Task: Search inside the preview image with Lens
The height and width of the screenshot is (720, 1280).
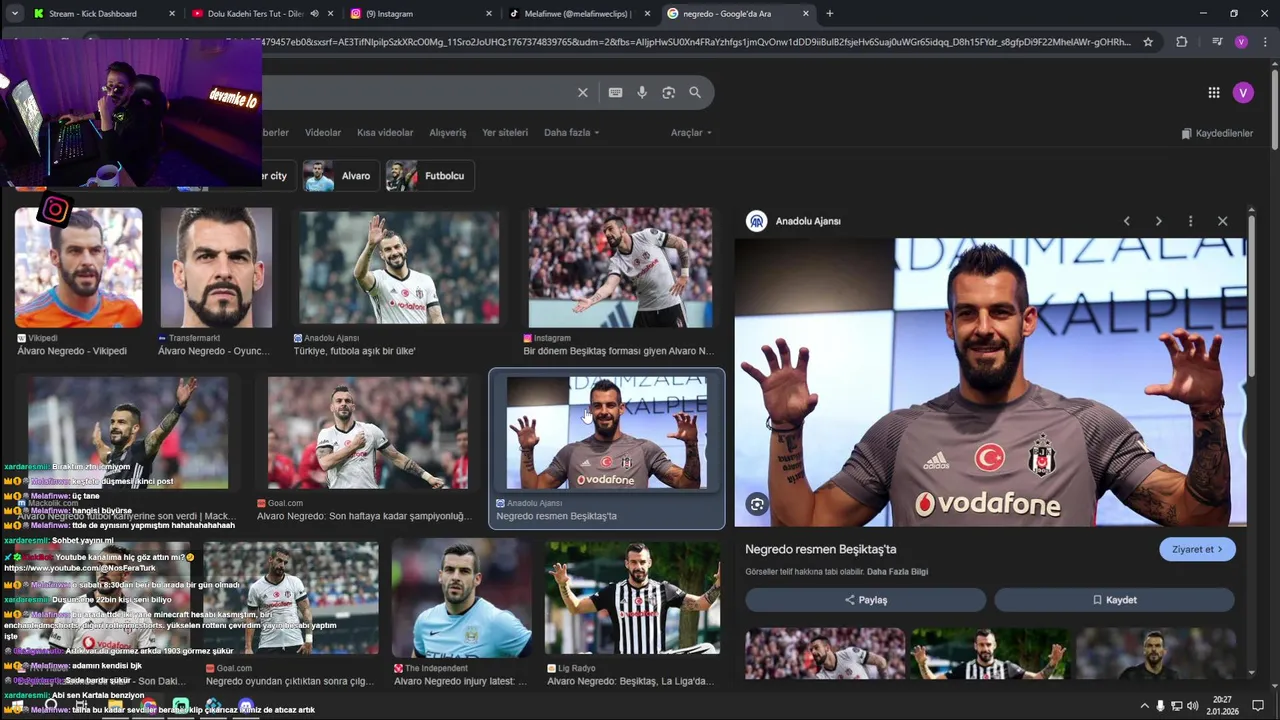Action: 757,505
